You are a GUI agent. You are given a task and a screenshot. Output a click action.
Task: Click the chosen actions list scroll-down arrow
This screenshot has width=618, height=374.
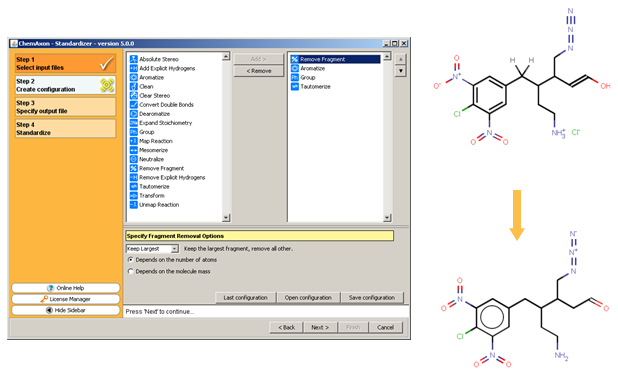point(387,218)
